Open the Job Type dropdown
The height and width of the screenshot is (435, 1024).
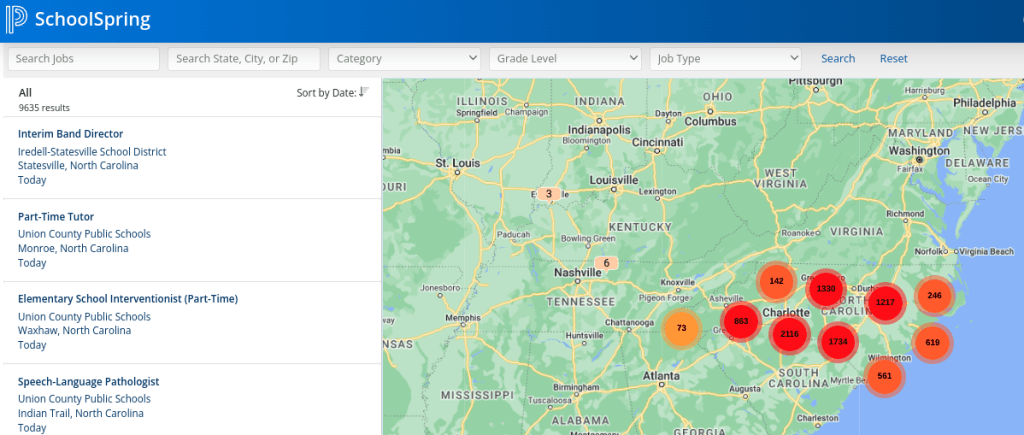(725, 59)
